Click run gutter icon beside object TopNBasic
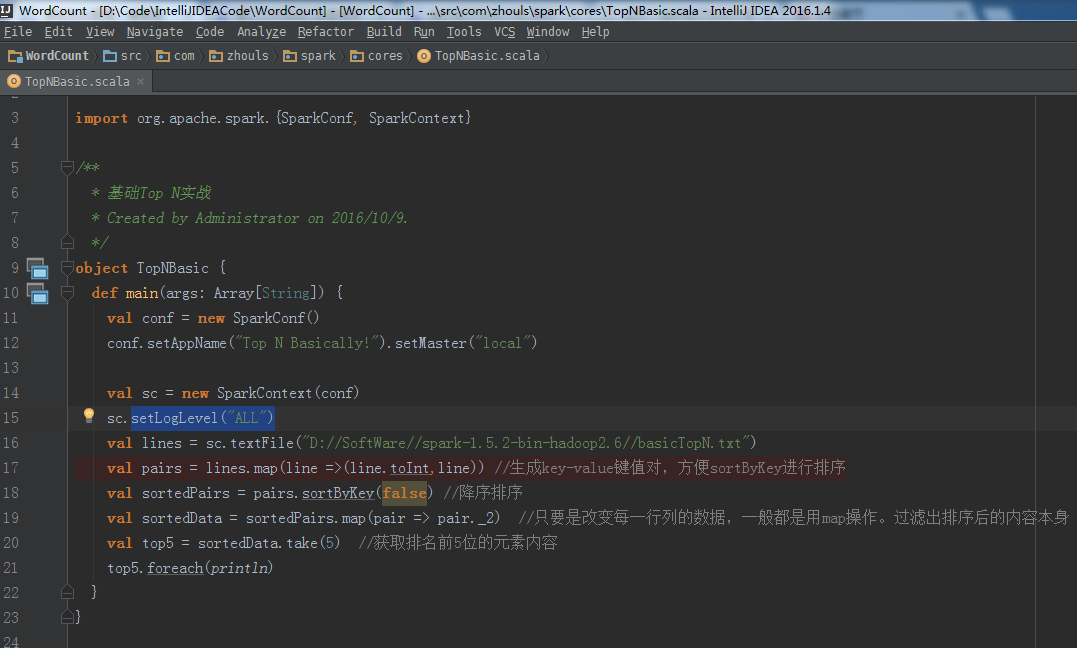 tap(37, 268)
